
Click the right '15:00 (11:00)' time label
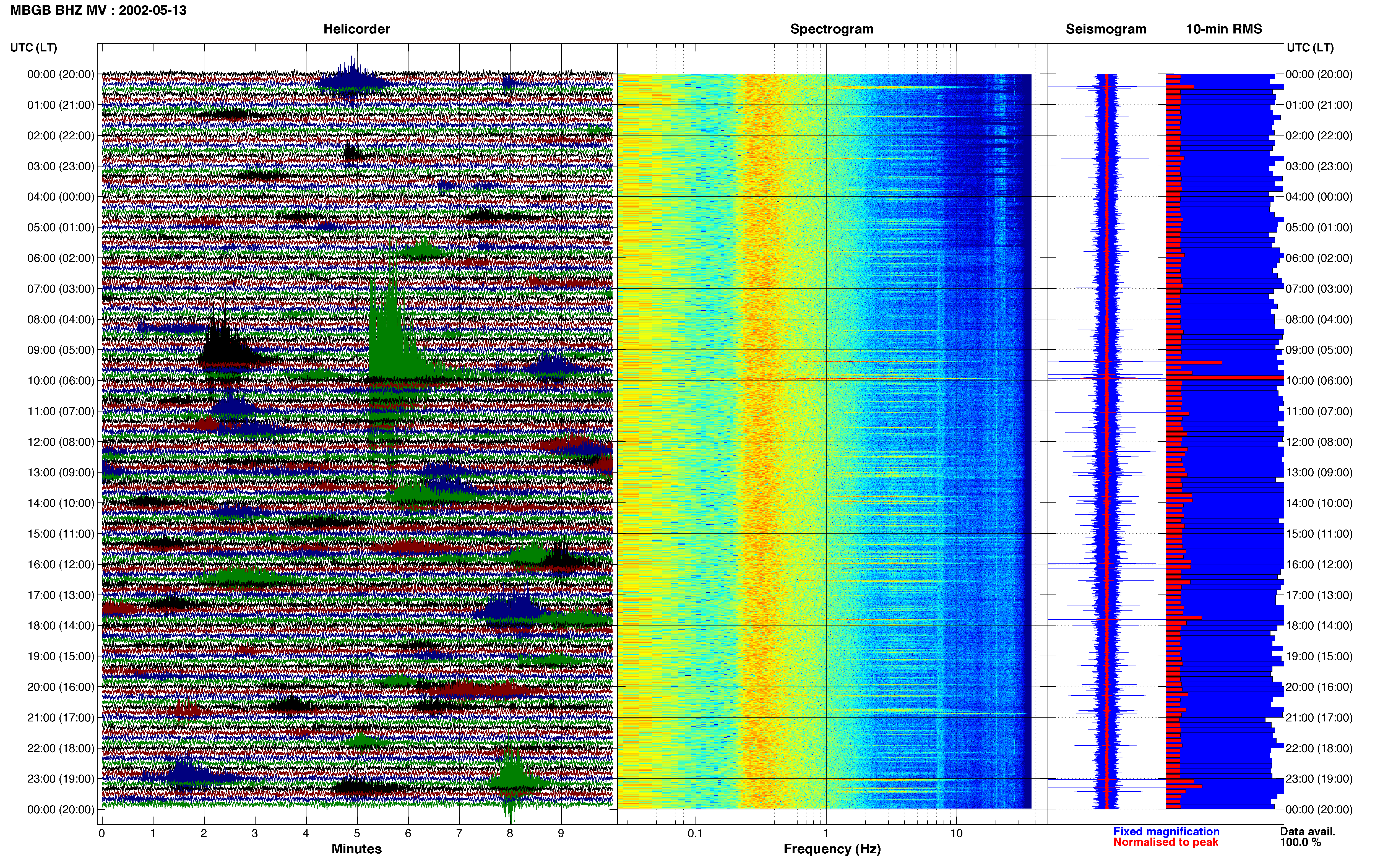pos(1319,534)
